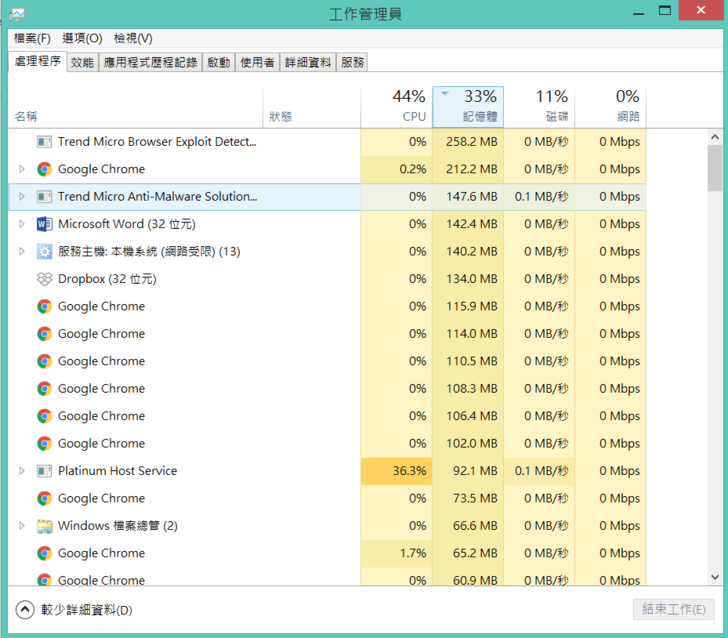728x638 pixels.
Task: Sort processes by CPU column header
Action: click(x=396, y=106)
